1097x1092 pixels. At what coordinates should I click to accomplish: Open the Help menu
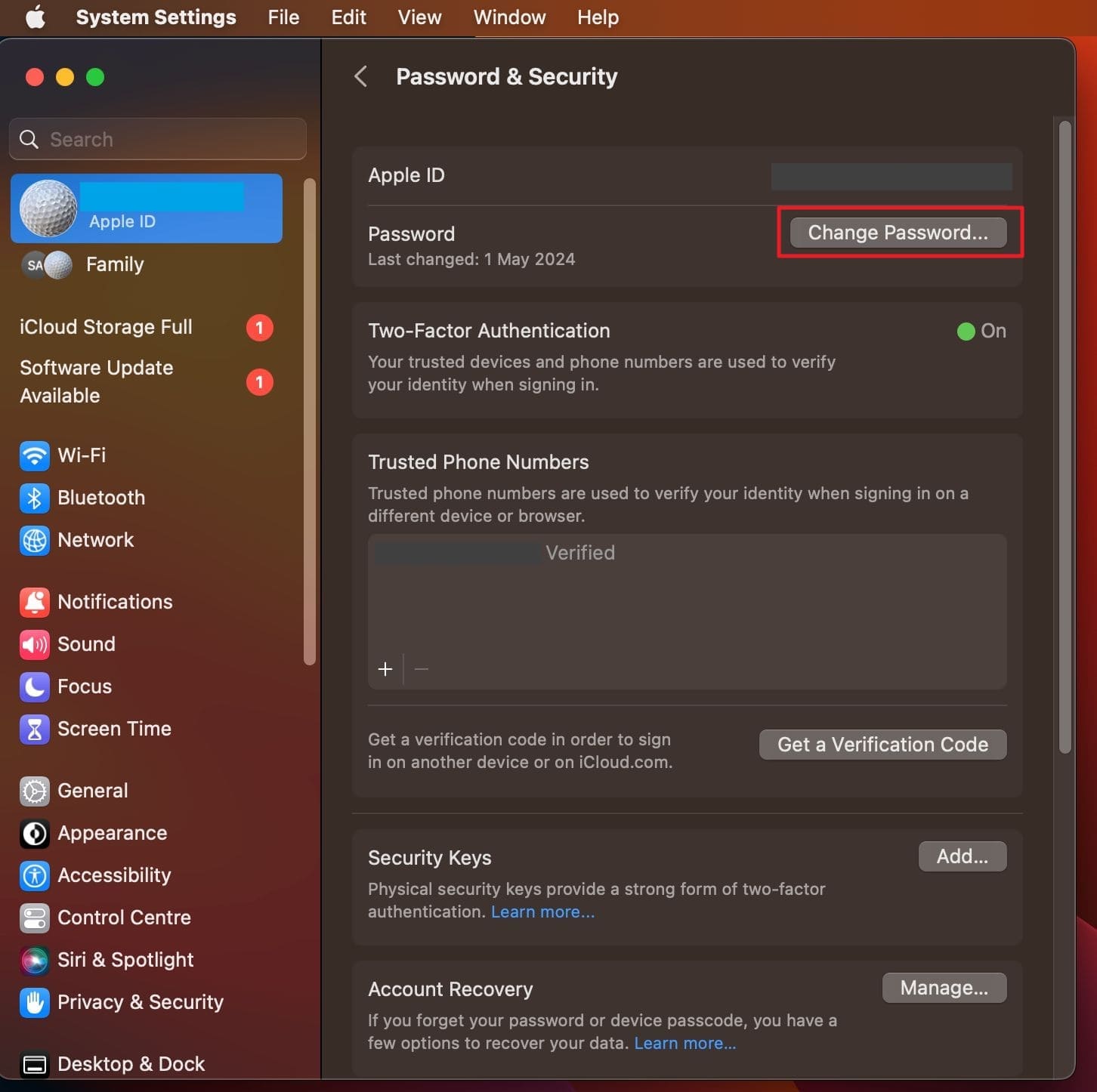(x=598, y=17)
